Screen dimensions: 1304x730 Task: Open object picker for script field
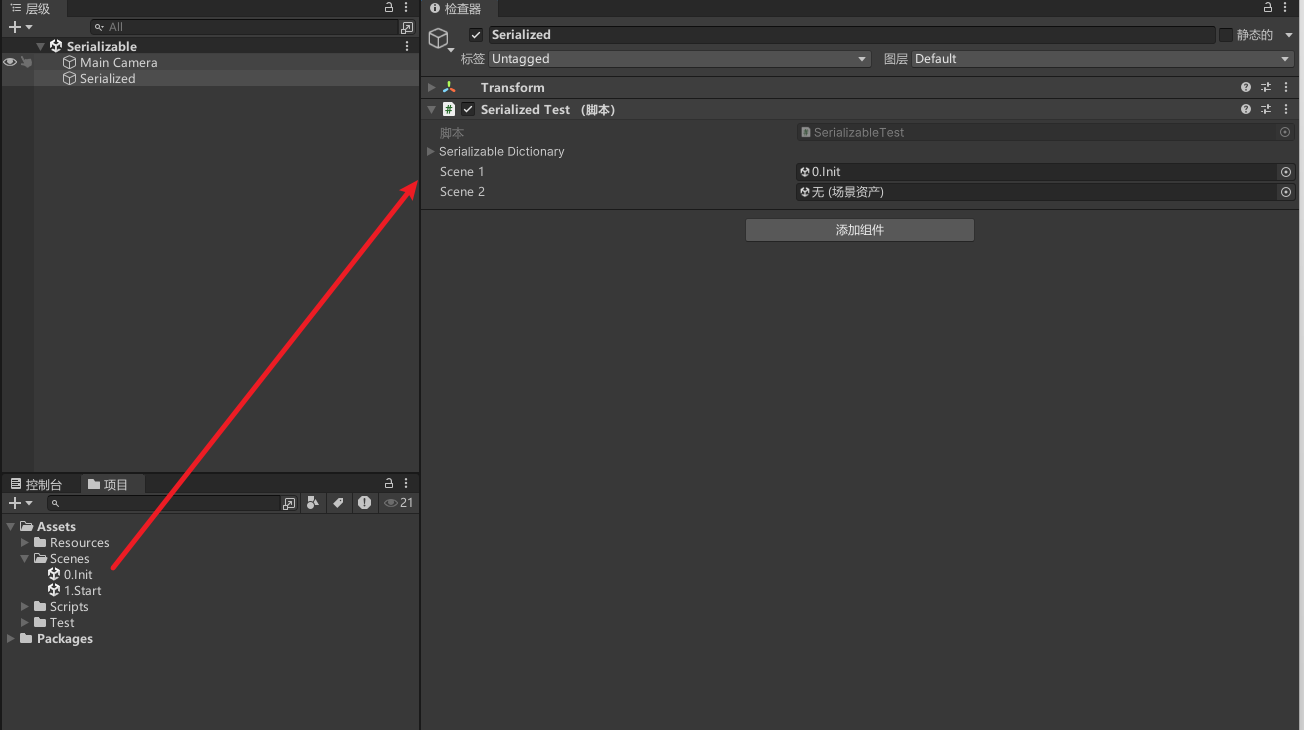(1286, 132)
